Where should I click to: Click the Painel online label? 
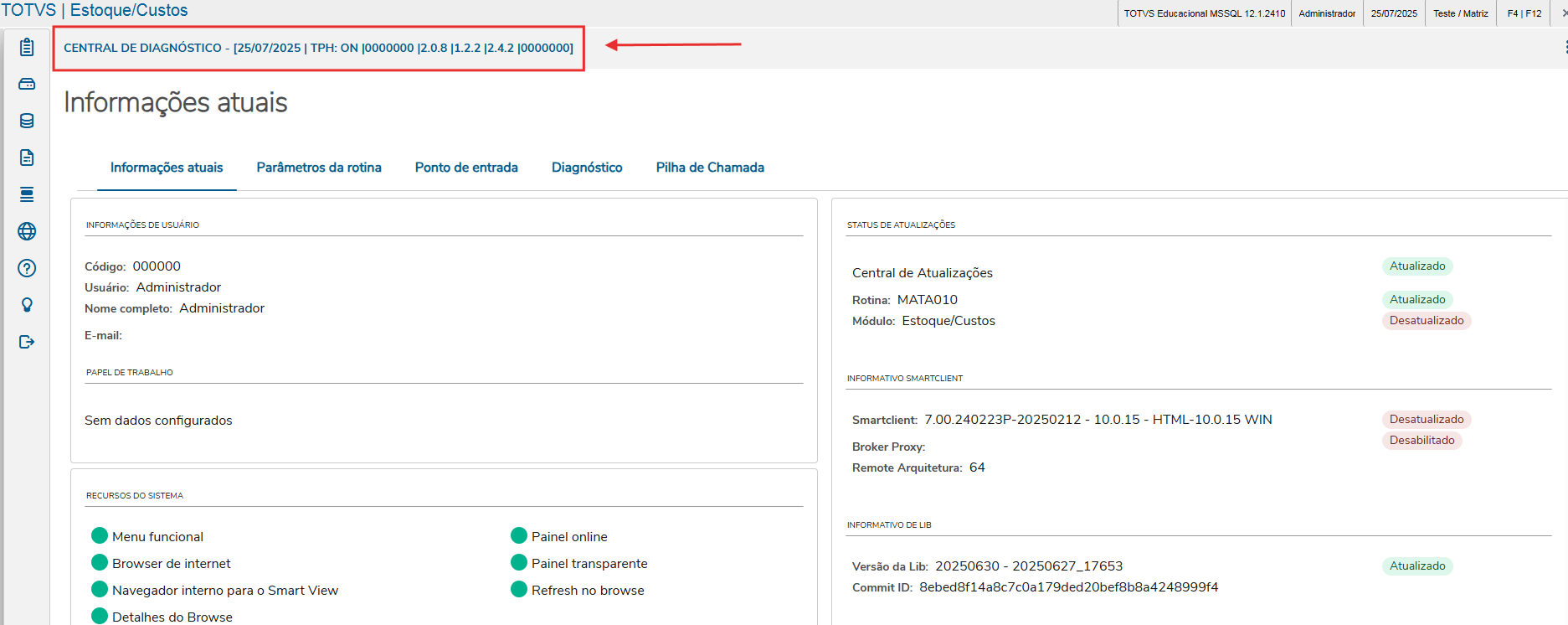tap(569, 537)
